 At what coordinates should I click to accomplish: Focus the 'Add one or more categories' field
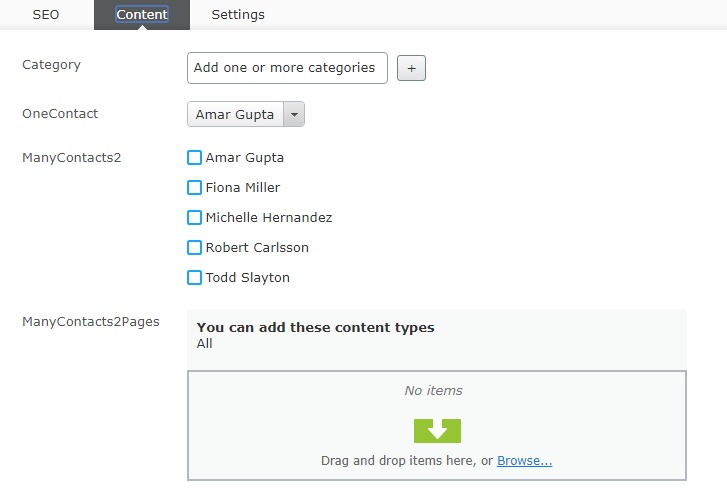click(x=286, y=68)
